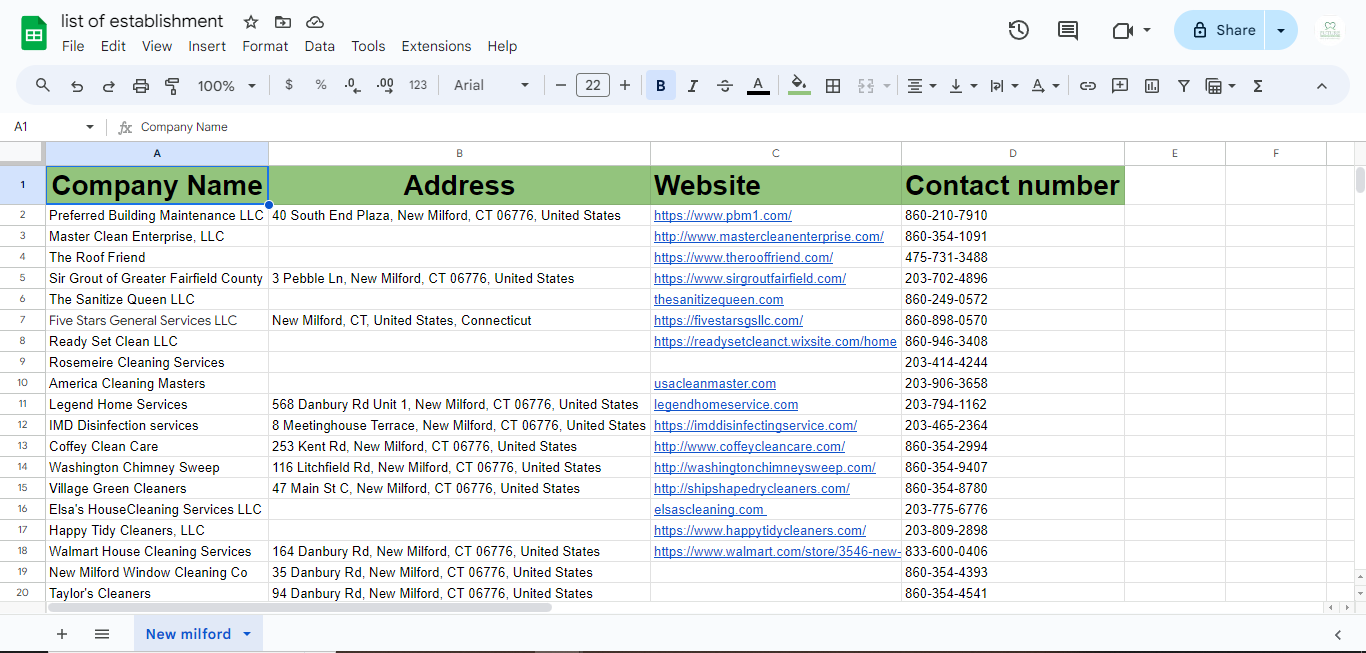
Task: Print the spreadsheet
Action: [141, 86]
